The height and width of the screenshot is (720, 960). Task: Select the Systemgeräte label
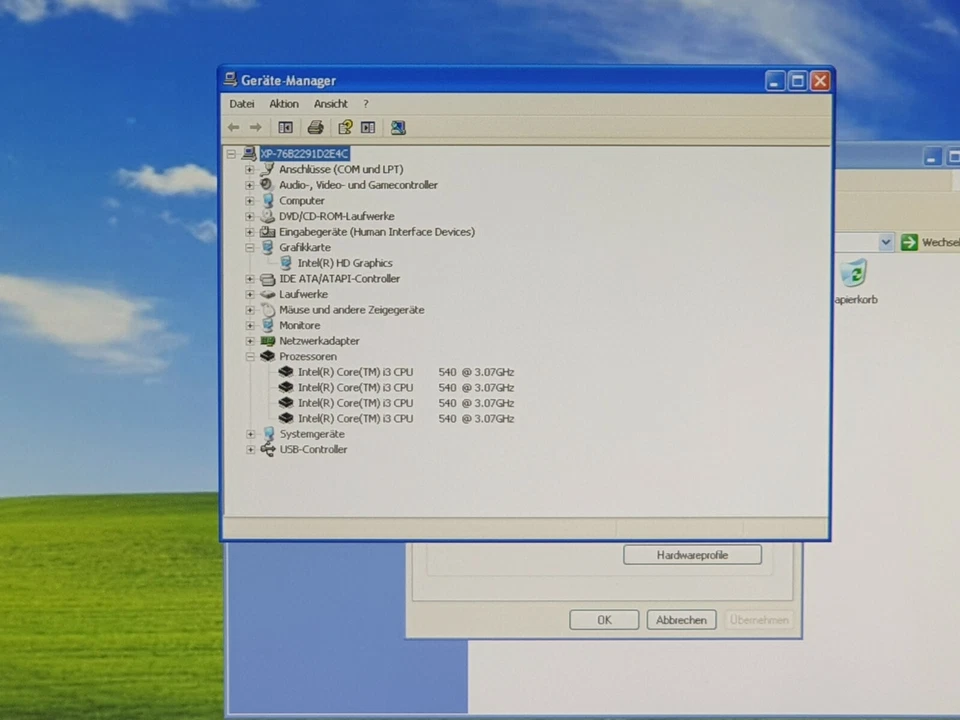click(312, 433)
